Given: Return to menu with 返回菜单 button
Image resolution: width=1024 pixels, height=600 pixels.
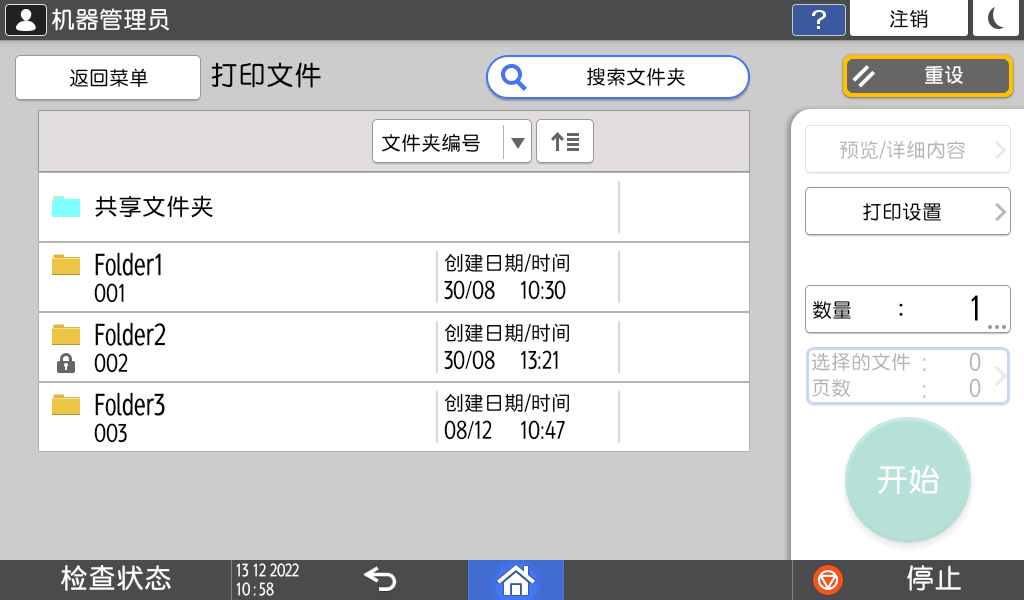Looking at the screenshot, I should [x=108, y=78].
